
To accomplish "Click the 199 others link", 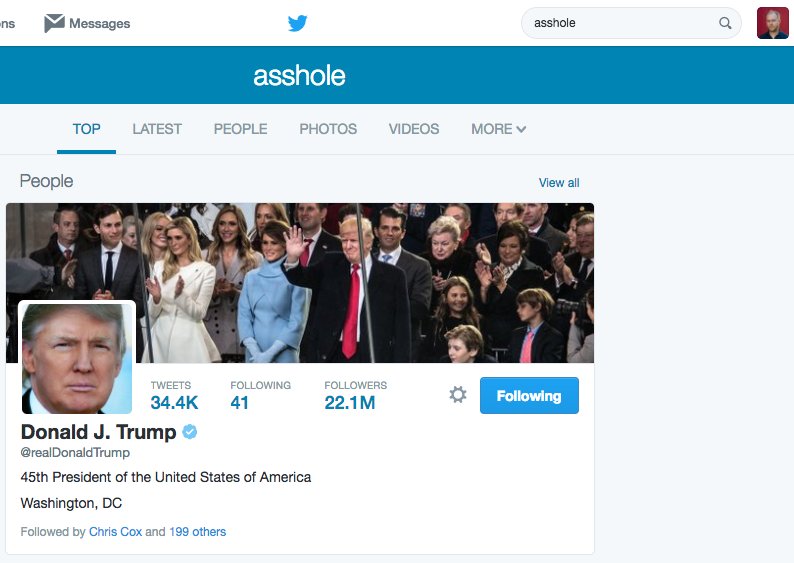I will coord(197,532).
